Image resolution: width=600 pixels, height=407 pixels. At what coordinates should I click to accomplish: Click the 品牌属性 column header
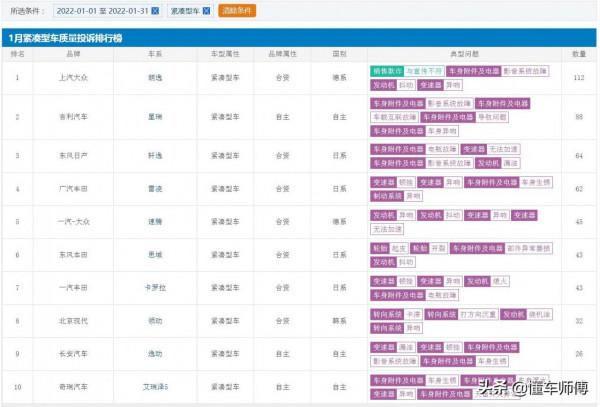282,54
